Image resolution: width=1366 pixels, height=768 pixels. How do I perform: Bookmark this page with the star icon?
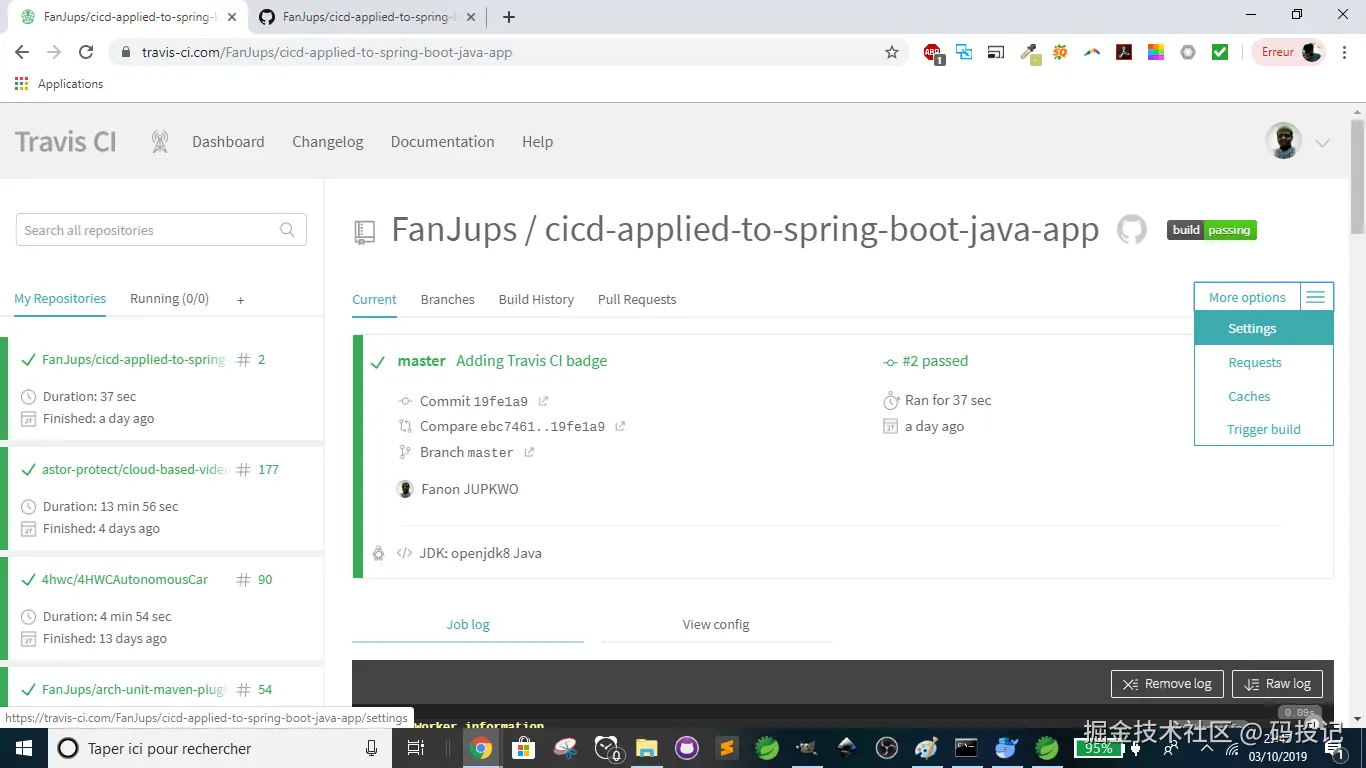[892, 52]
